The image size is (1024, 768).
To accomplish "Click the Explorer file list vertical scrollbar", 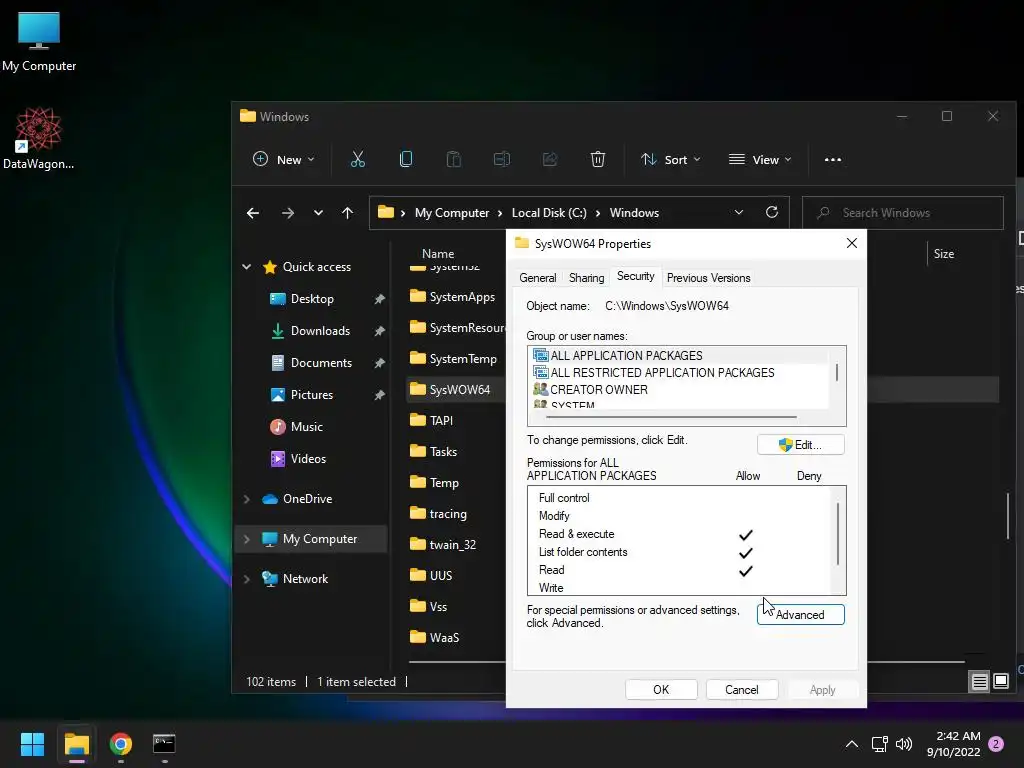I will (x=1008, y=516).
